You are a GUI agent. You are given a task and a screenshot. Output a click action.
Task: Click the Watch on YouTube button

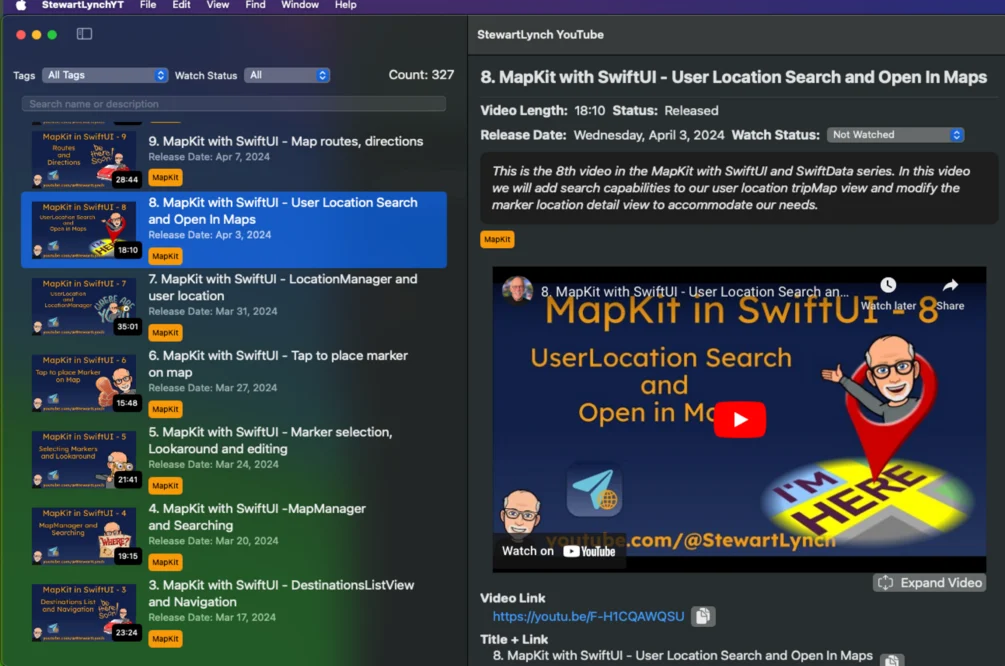pos(559,551)
